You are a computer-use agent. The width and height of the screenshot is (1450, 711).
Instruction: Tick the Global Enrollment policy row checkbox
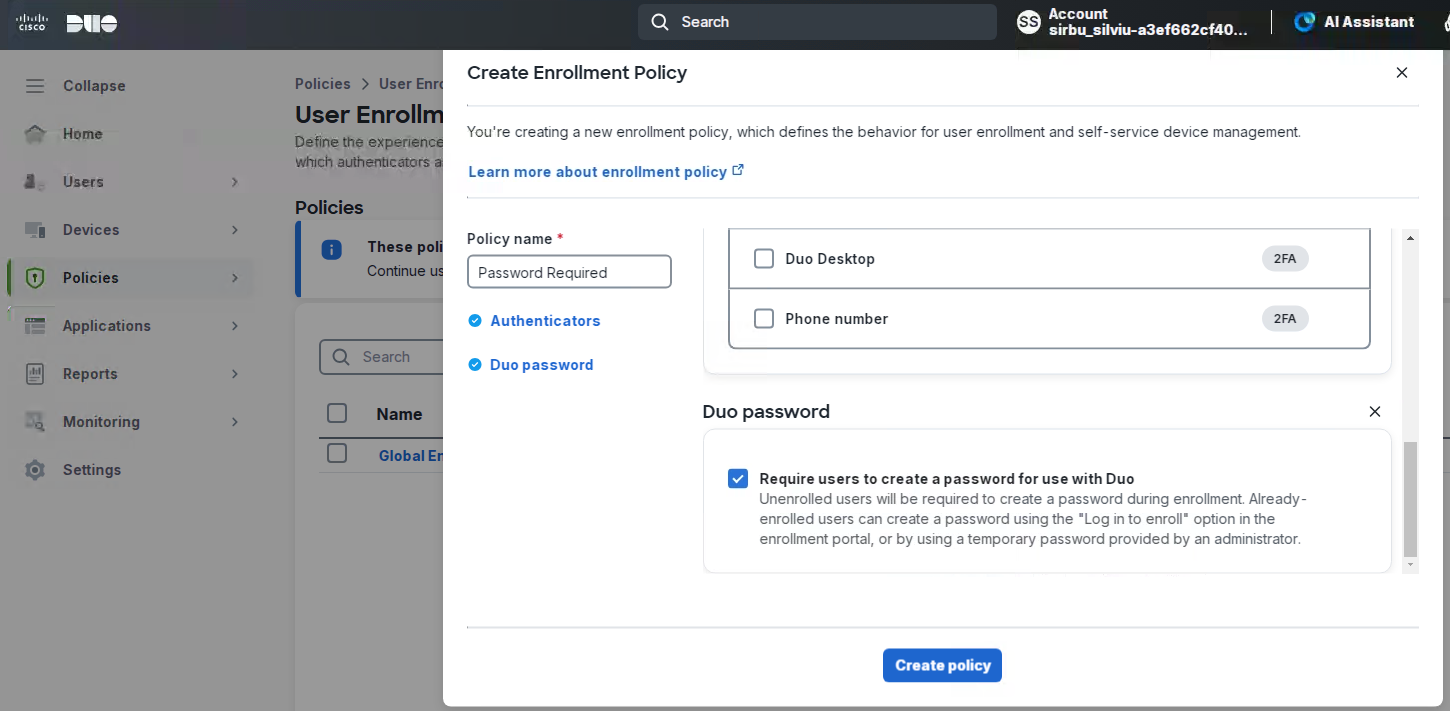(x=337, y=454)
